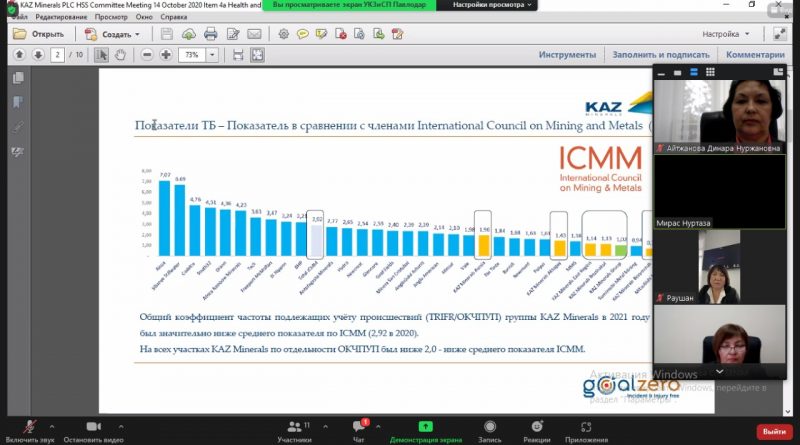Open the Заполнить и подписать tab
The height and width of the screenshot is (445, 800).
coord(661,55)
